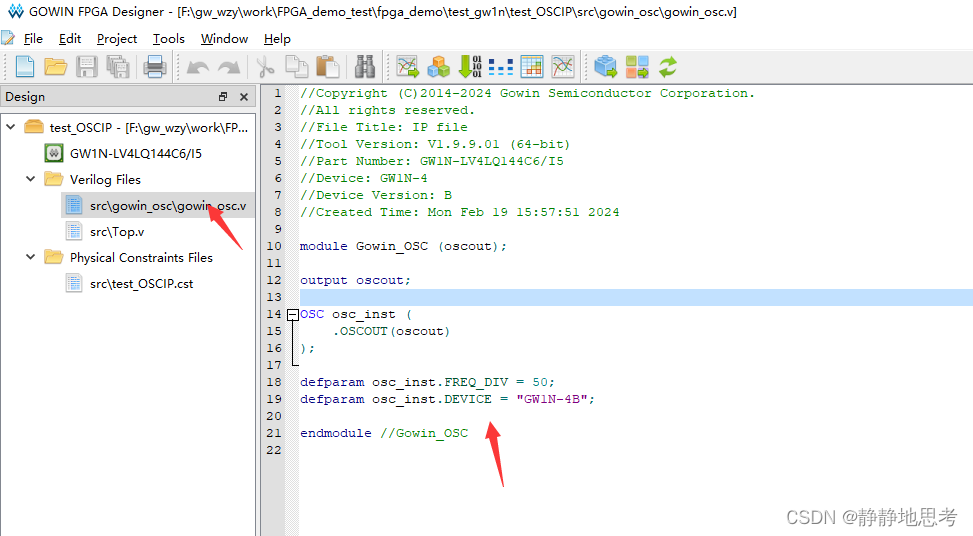Click the .OSCOUT(oscout) port line
Screen dimensions: 973x536
391,331
